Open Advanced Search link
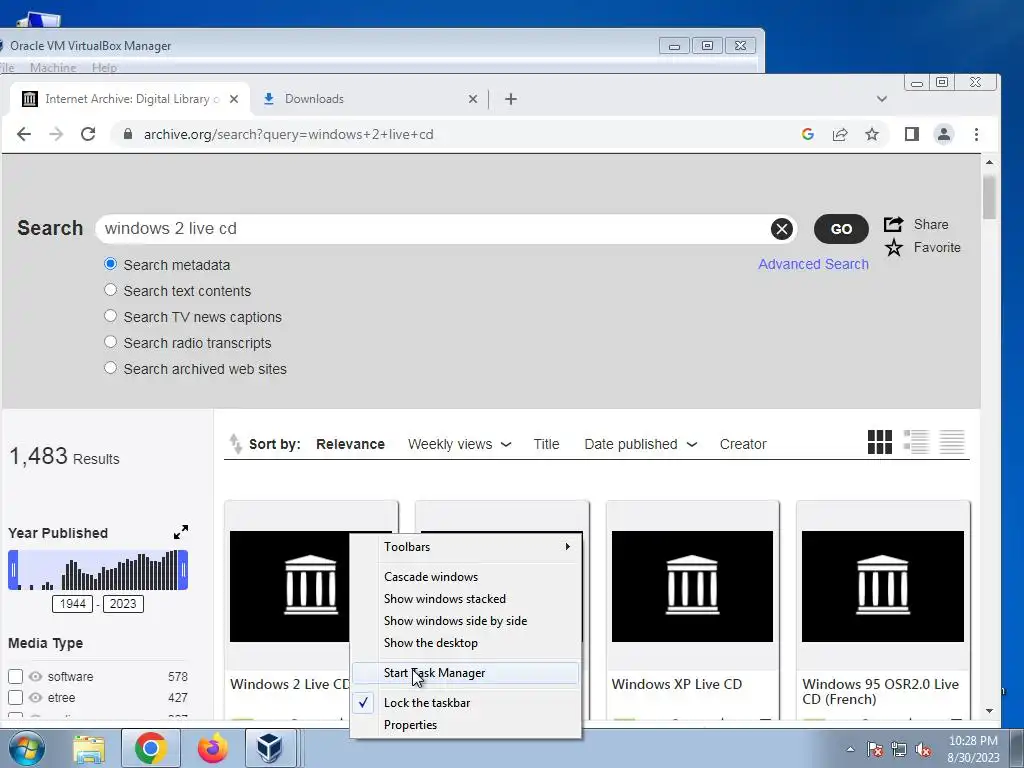This screenshot has height=768, width=1024. coord(813,264)
